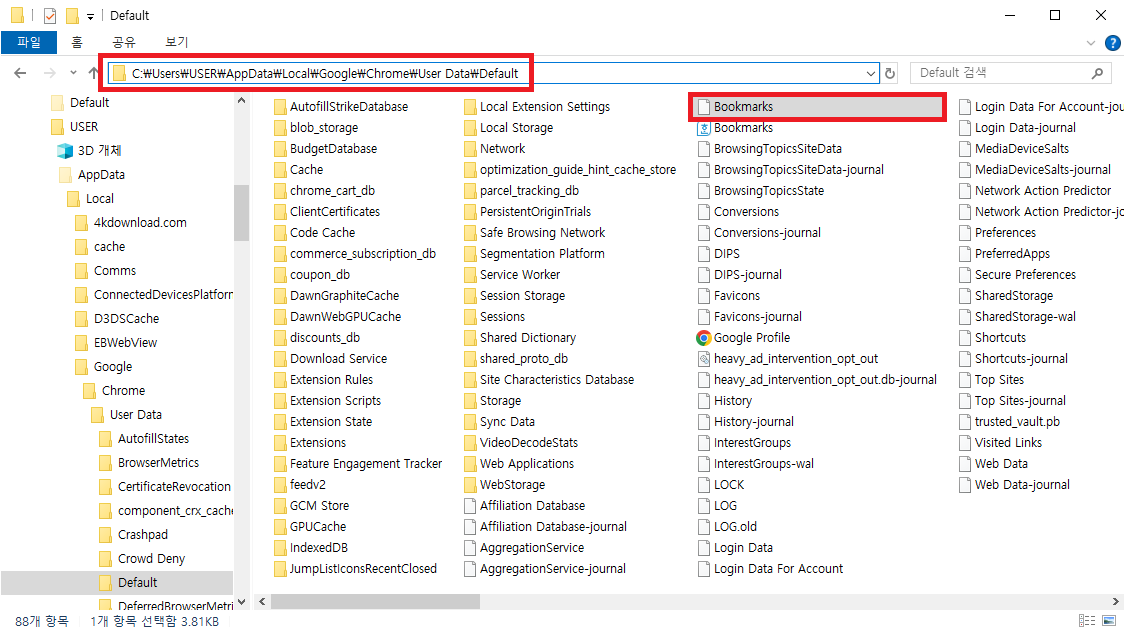This screenshot has width=1125, height=635.
Task: Click the horizontal scrollbar right arrow
Action: 1116,601
